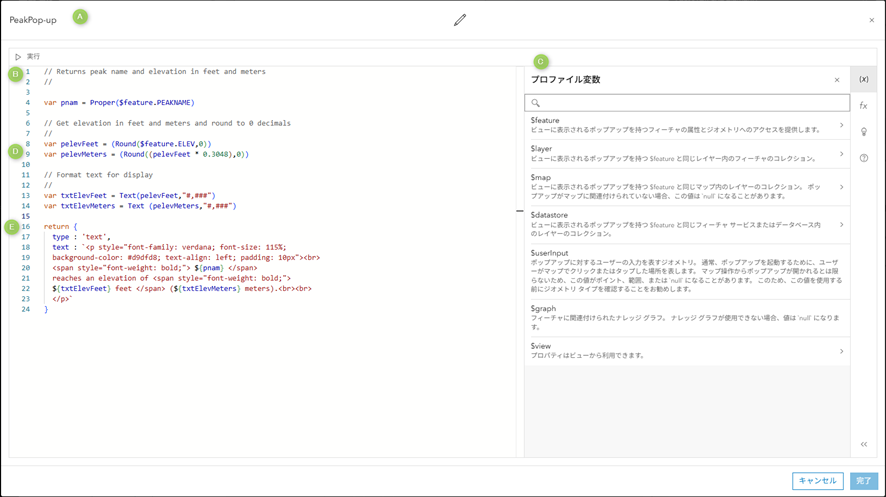Click the キャンセル button

coord(817,481)
